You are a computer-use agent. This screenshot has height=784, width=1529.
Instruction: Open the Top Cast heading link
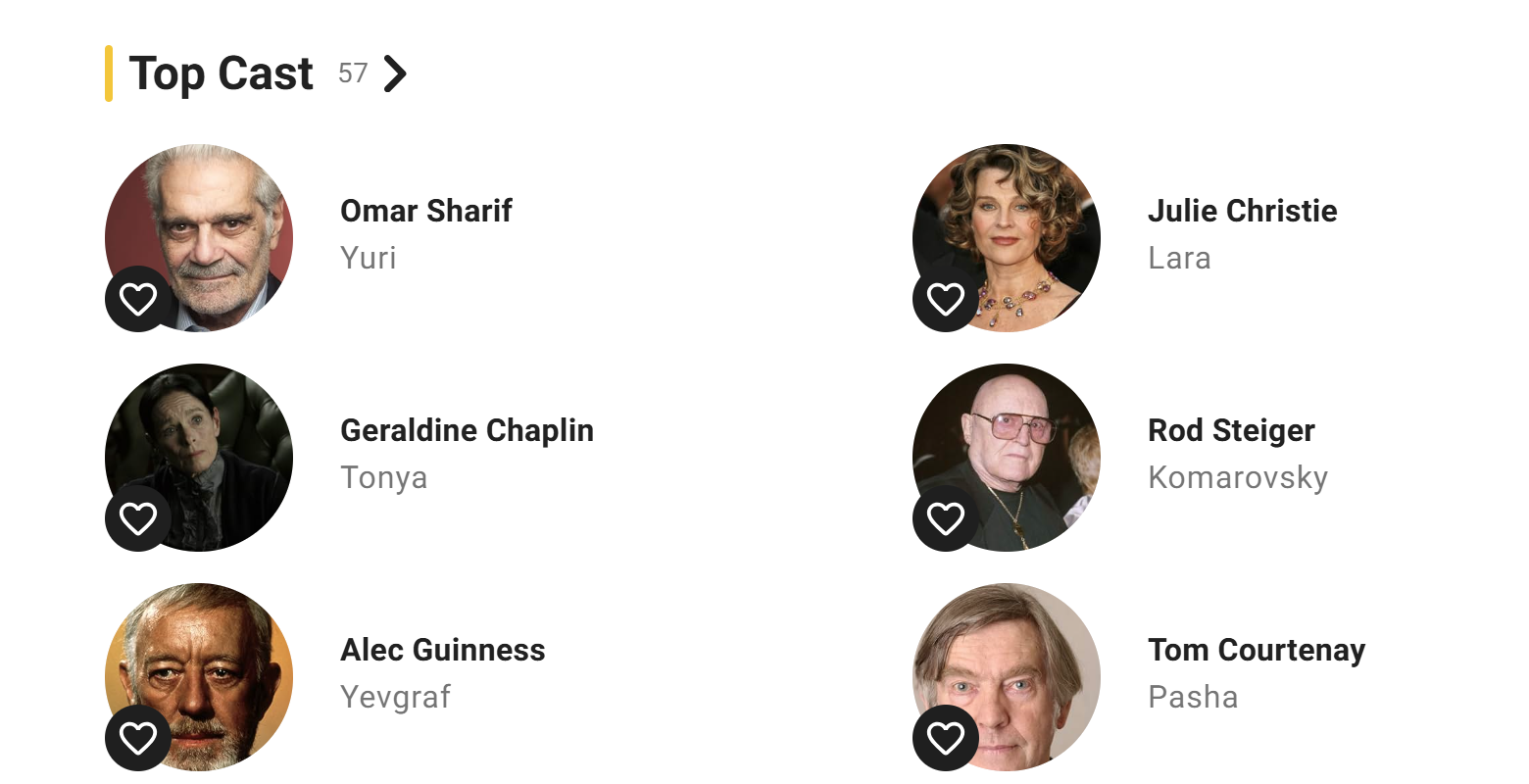222,73
